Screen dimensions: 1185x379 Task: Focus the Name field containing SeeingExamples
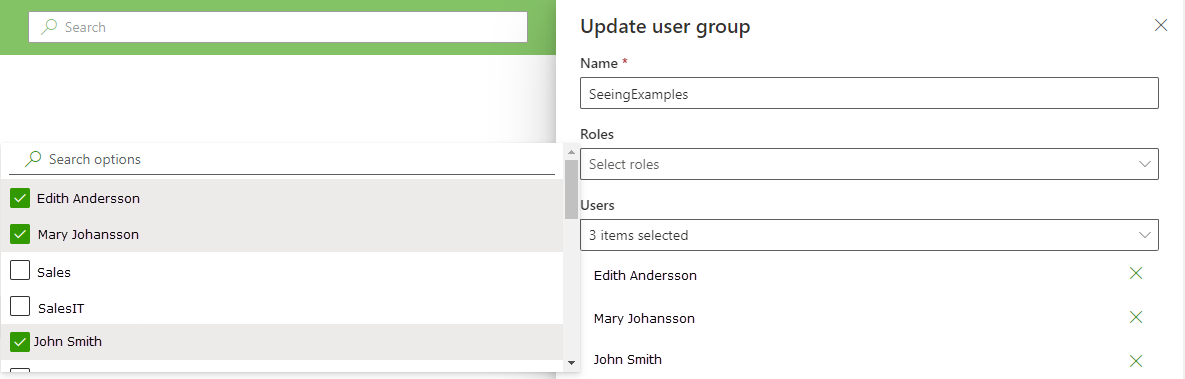[x=869, y=93]
